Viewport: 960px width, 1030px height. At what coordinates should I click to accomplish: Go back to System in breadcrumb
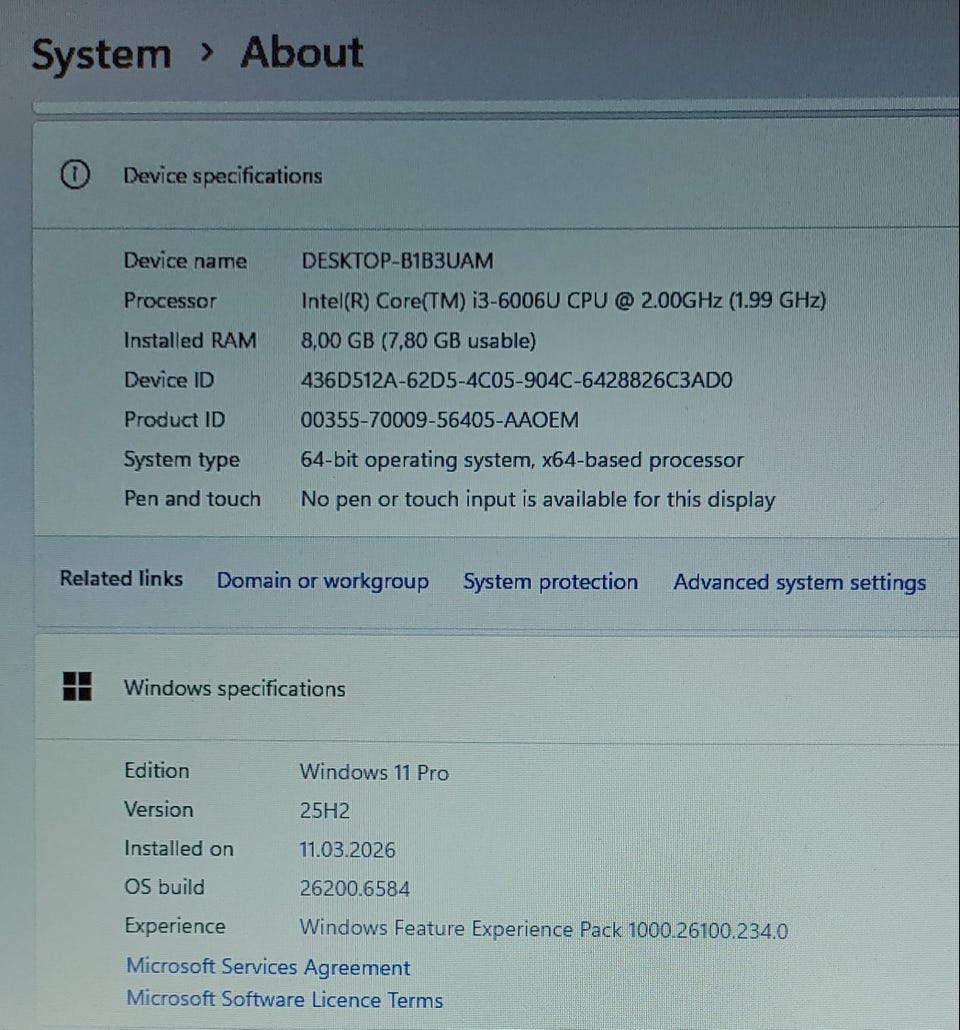[101, 54]
